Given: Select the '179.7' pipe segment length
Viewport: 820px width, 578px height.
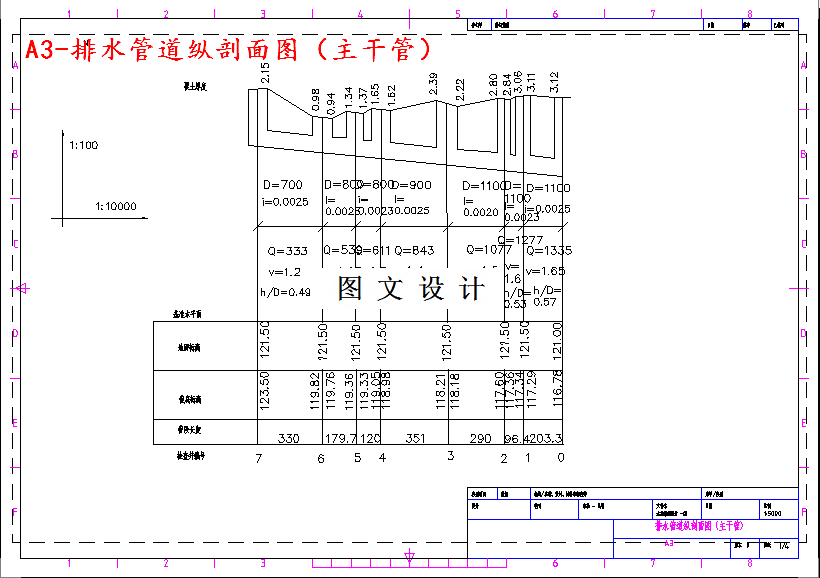Looking at the screenshot, I should click(340, 438).
